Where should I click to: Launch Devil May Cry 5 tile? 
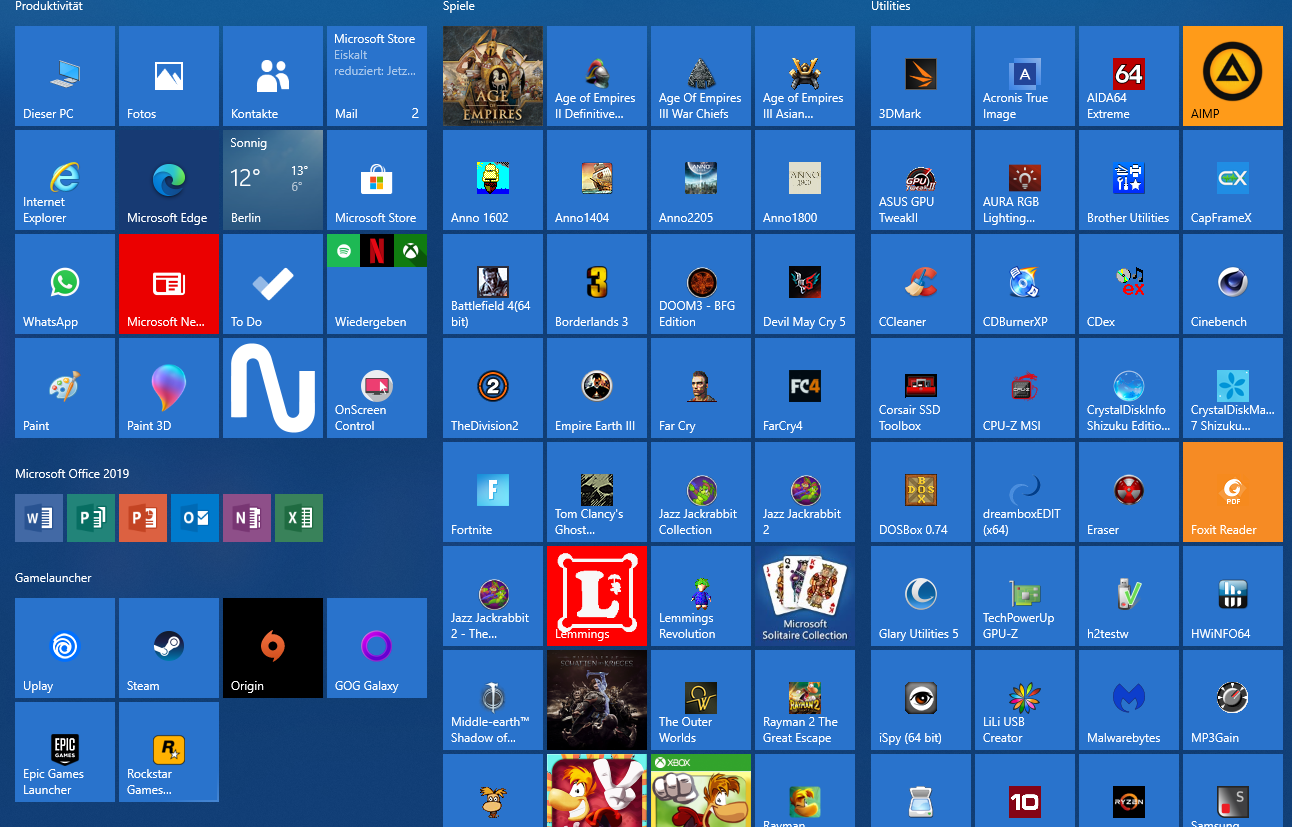[x=805, y=284]
